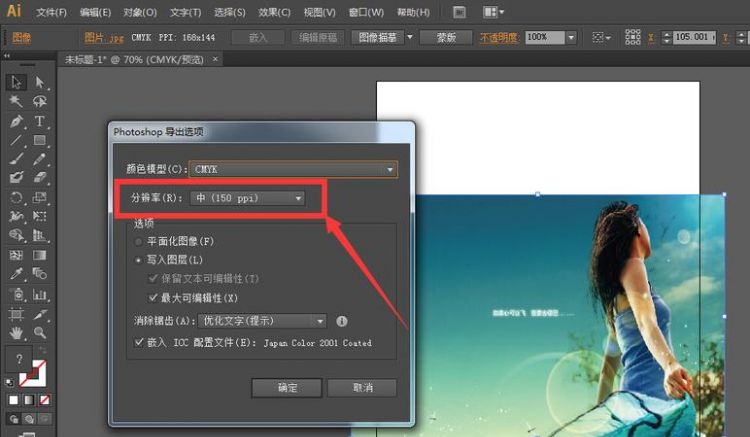Screen dimensions: 750x437
Task: Switch to Color fill mode button
Action: [13, 400]
